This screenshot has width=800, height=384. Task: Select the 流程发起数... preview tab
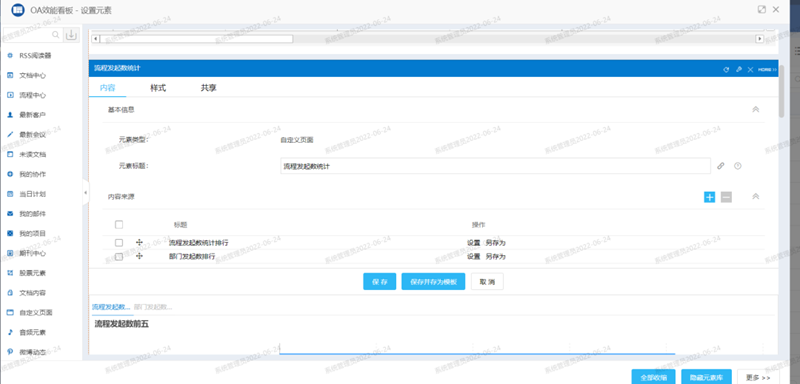tap(111, 307)
